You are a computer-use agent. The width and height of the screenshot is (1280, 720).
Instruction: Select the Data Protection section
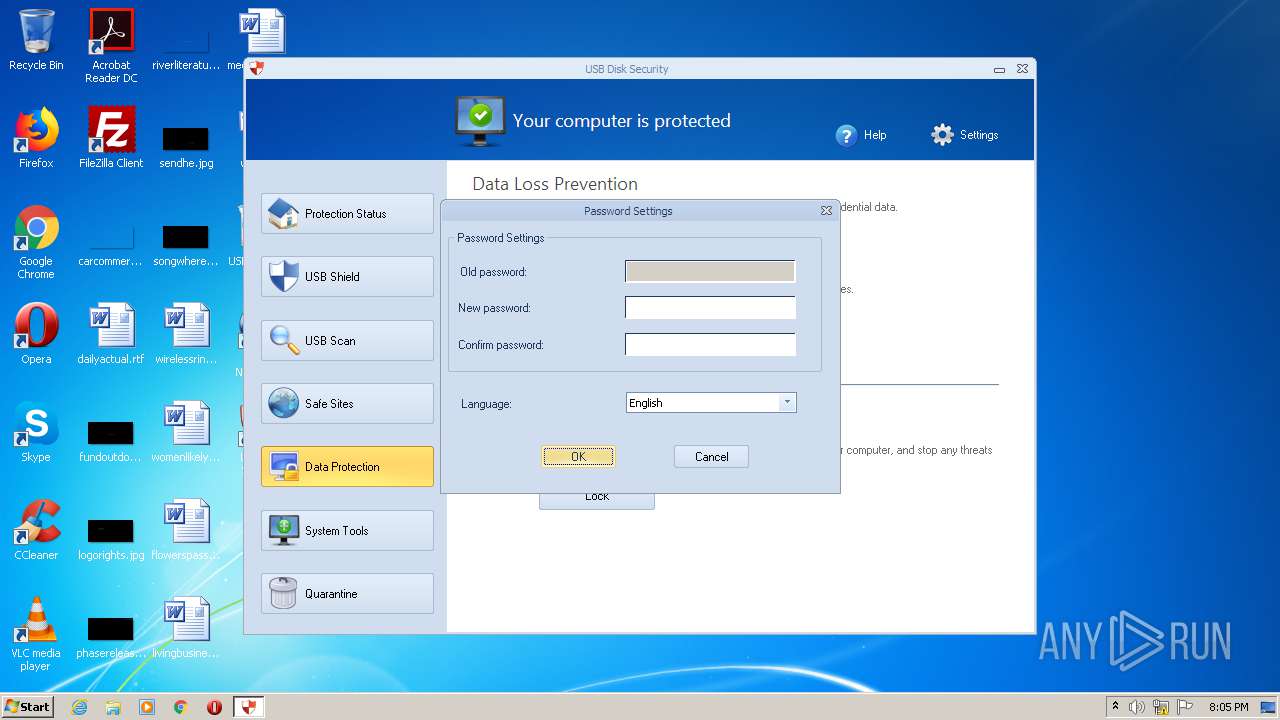pos(347,467)
